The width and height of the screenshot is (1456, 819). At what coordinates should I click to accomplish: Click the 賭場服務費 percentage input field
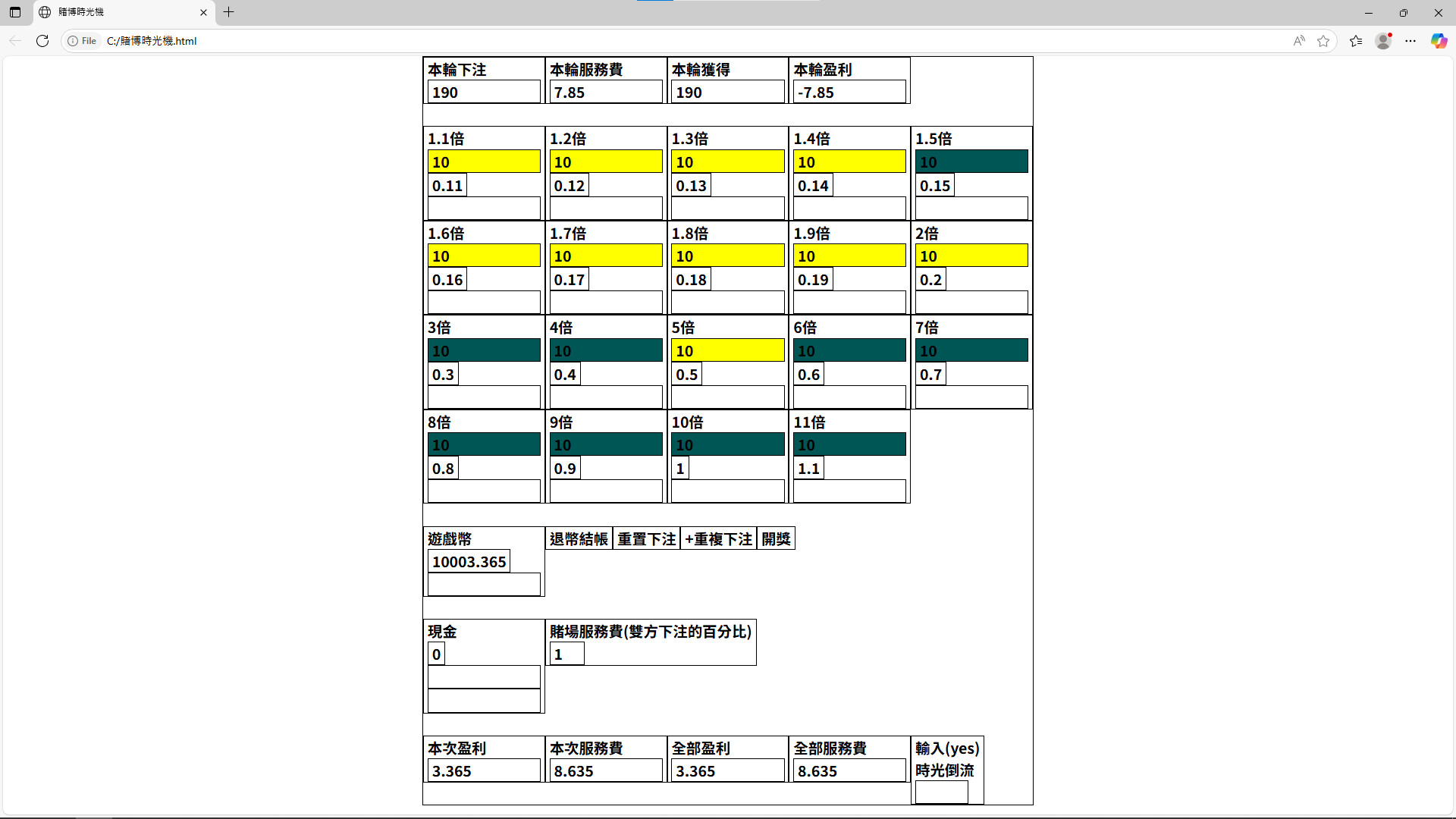click(566, 654)
